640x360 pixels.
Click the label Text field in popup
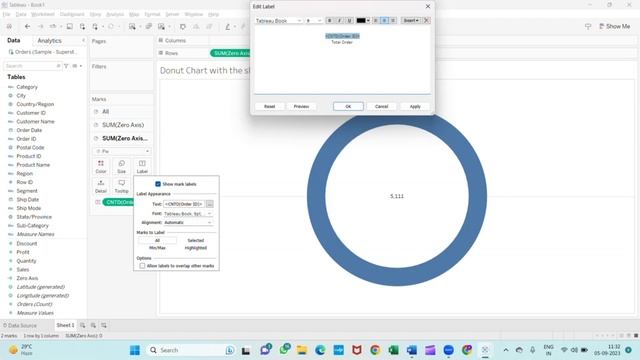click(184, 204)
